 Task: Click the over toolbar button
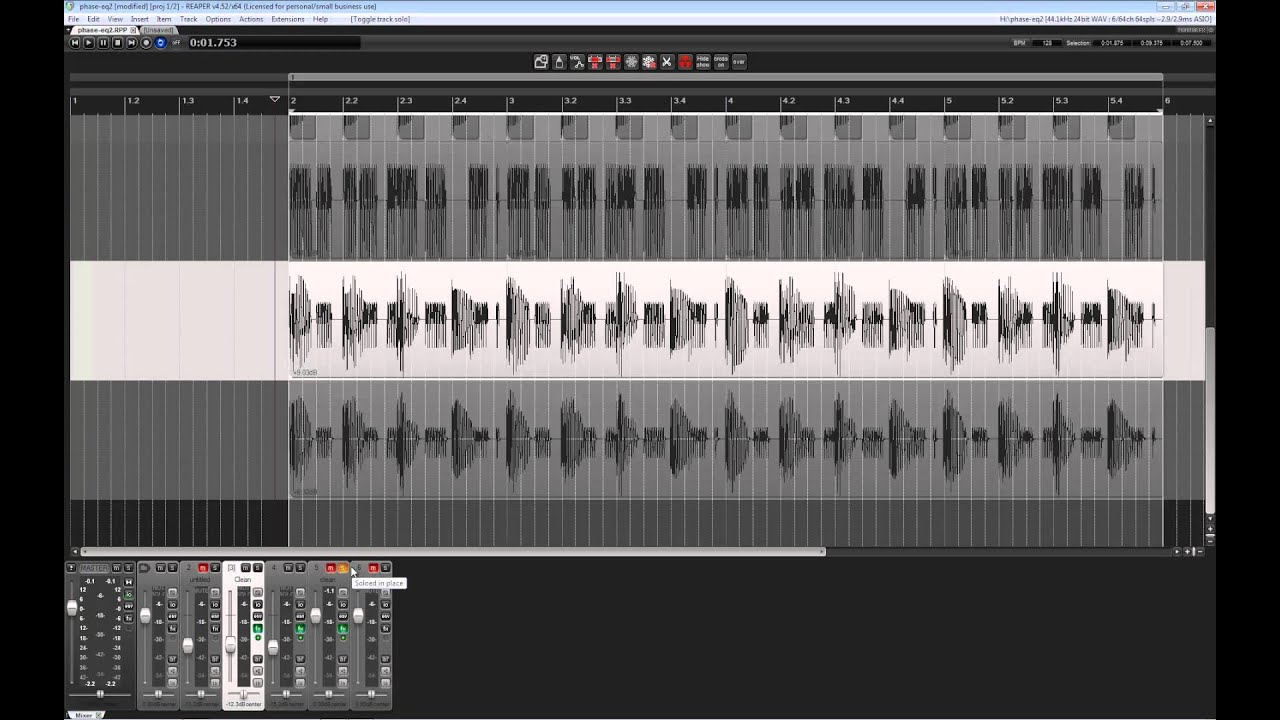[739, 62]
